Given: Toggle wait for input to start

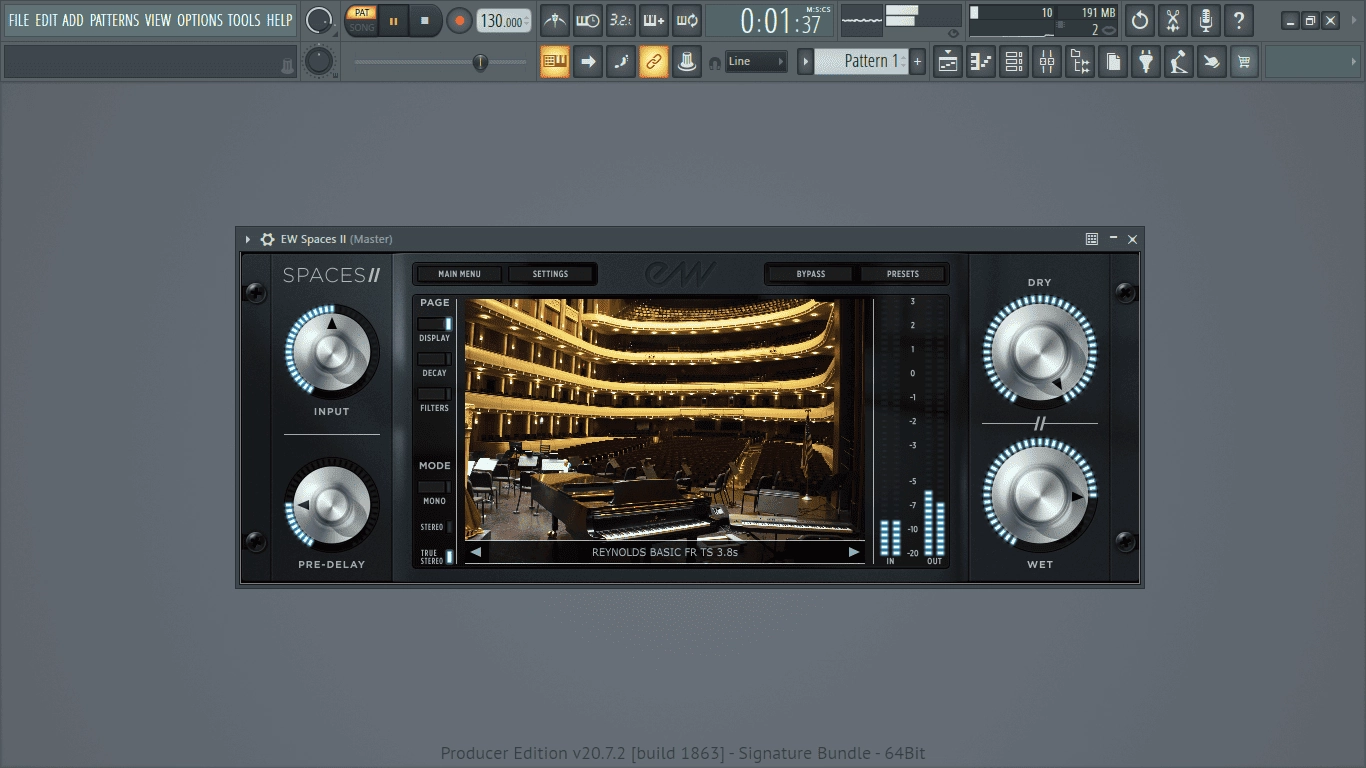Looking at the screenshot, I should point(588,20).
